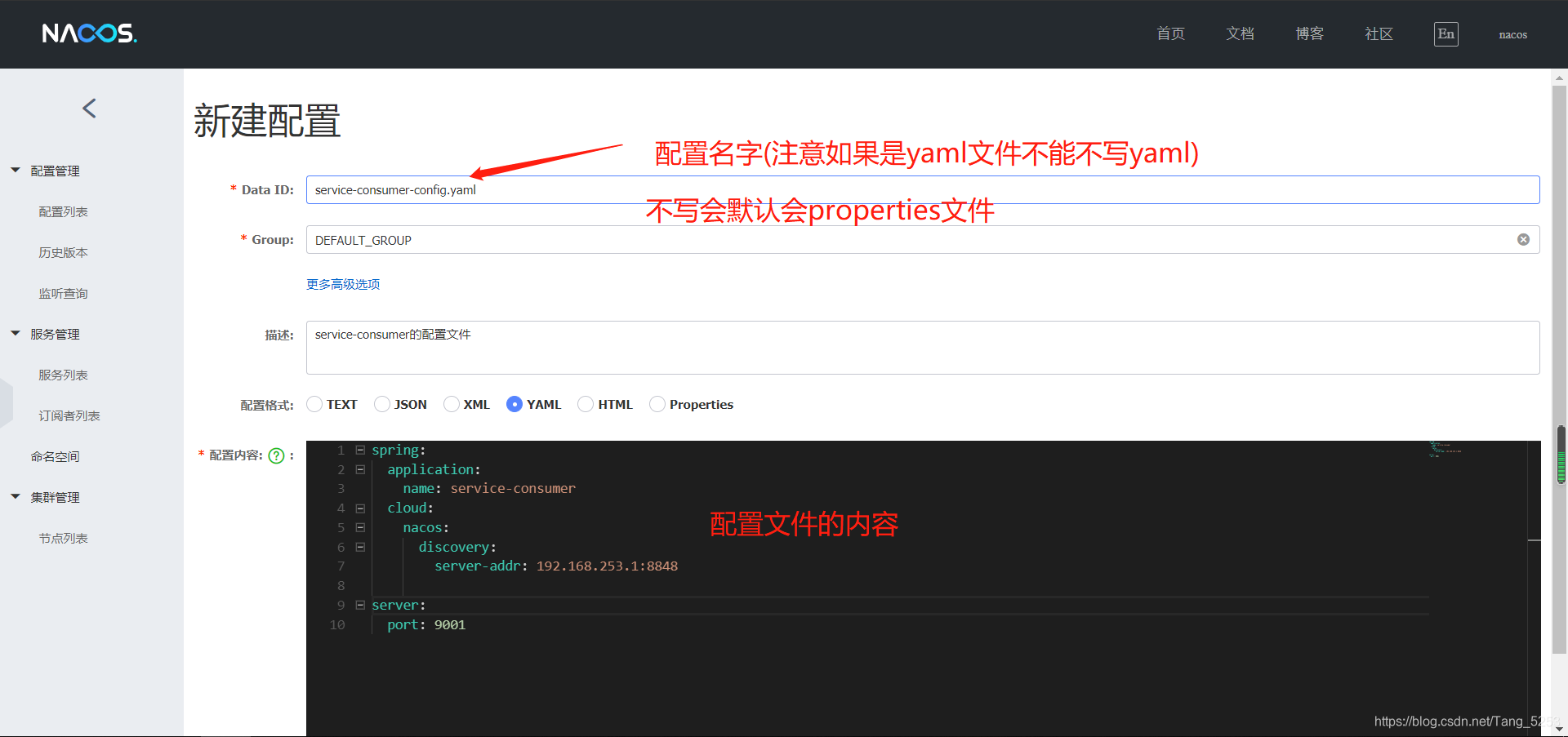Viewport: 1568px width, 737px height.
Task: Focus the 描述 textarea
Action: click(923, 348)
